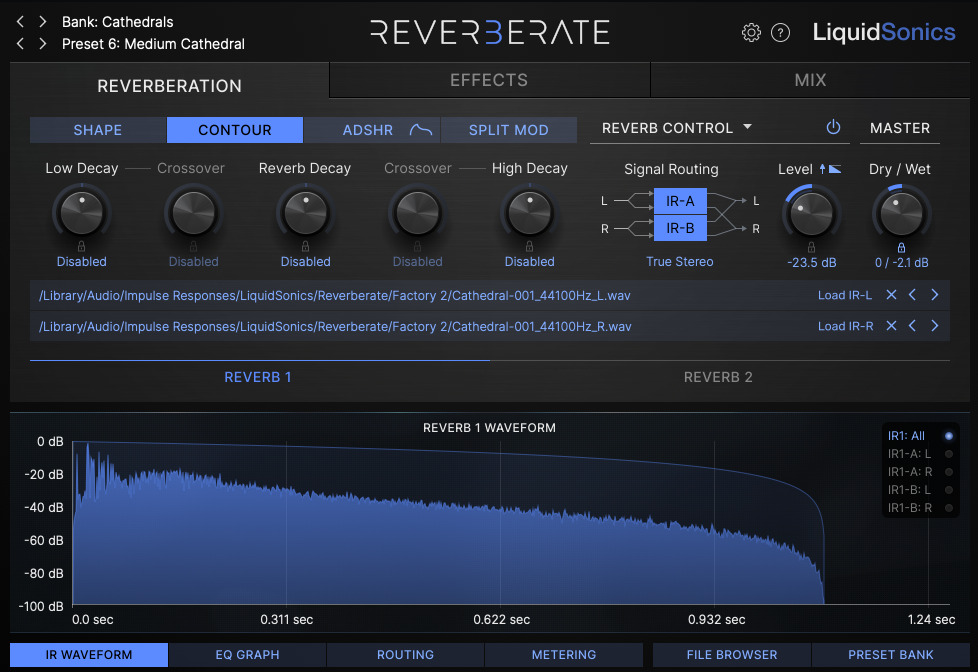Switch to REVERB 1 tab
The height and width of the screenshot is (672, 978).
click(258, 377)
